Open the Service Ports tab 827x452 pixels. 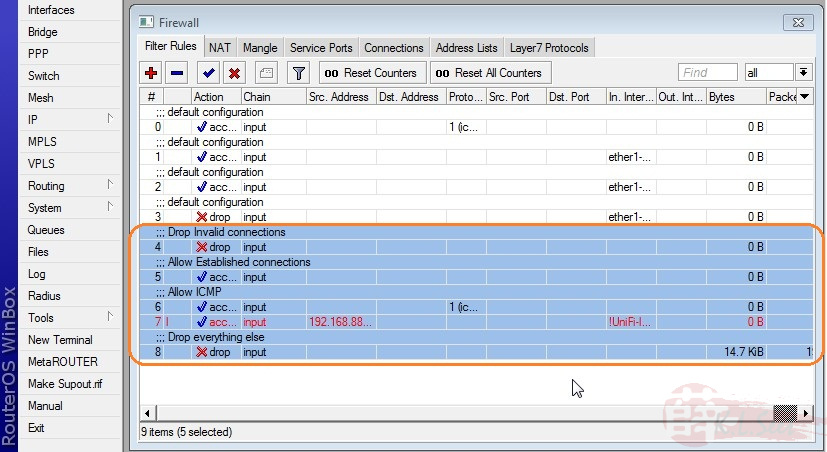point(321,48)
